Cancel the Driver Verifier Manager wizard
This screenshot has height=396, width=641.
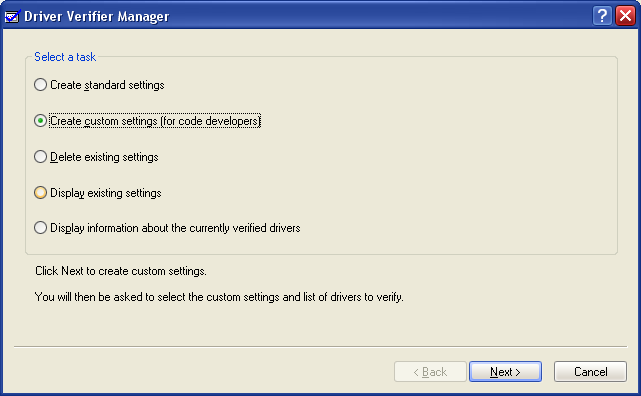pos(590,371)
